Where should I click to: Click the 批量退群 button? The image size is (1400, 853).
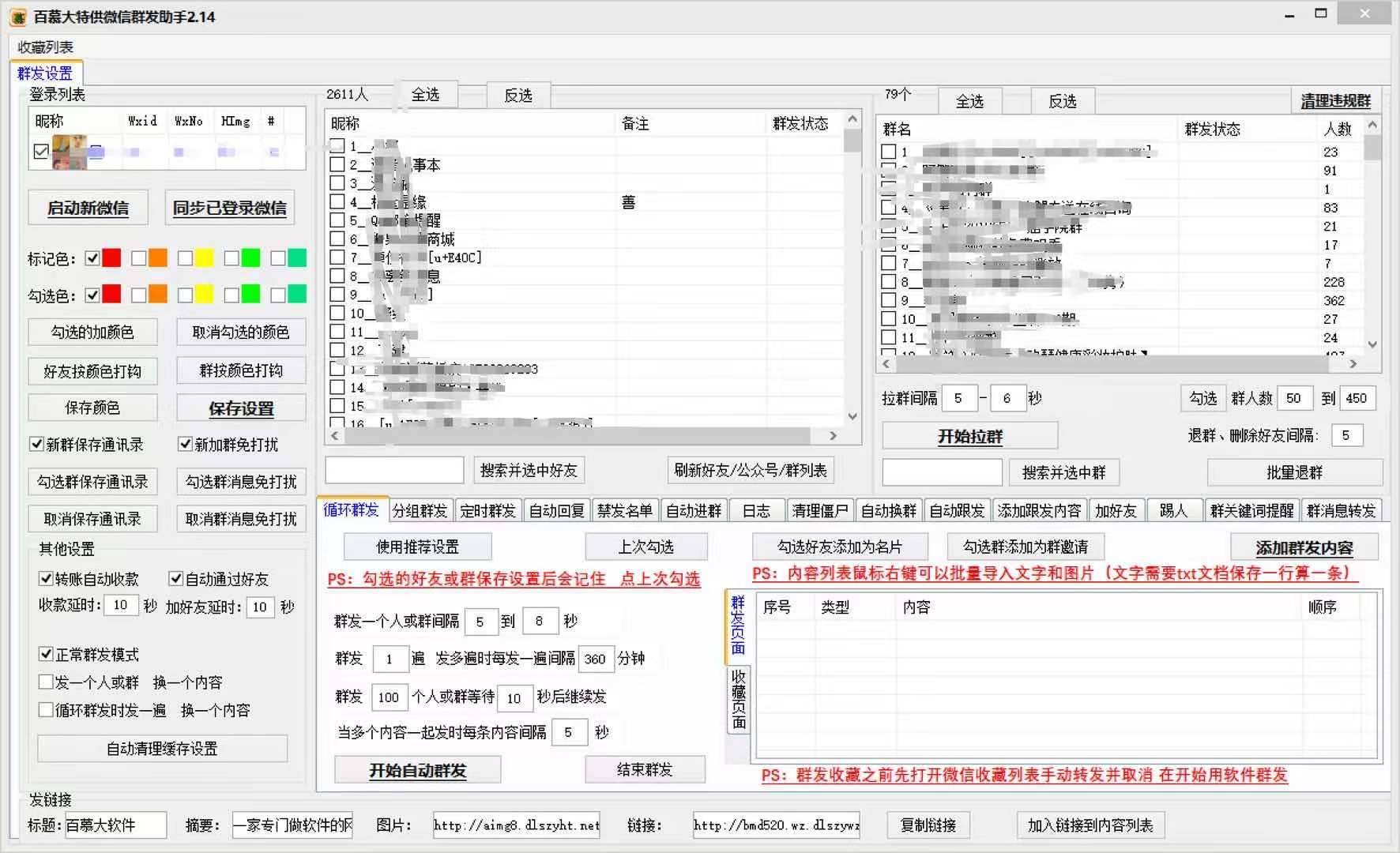click(x=1293, y=472)
